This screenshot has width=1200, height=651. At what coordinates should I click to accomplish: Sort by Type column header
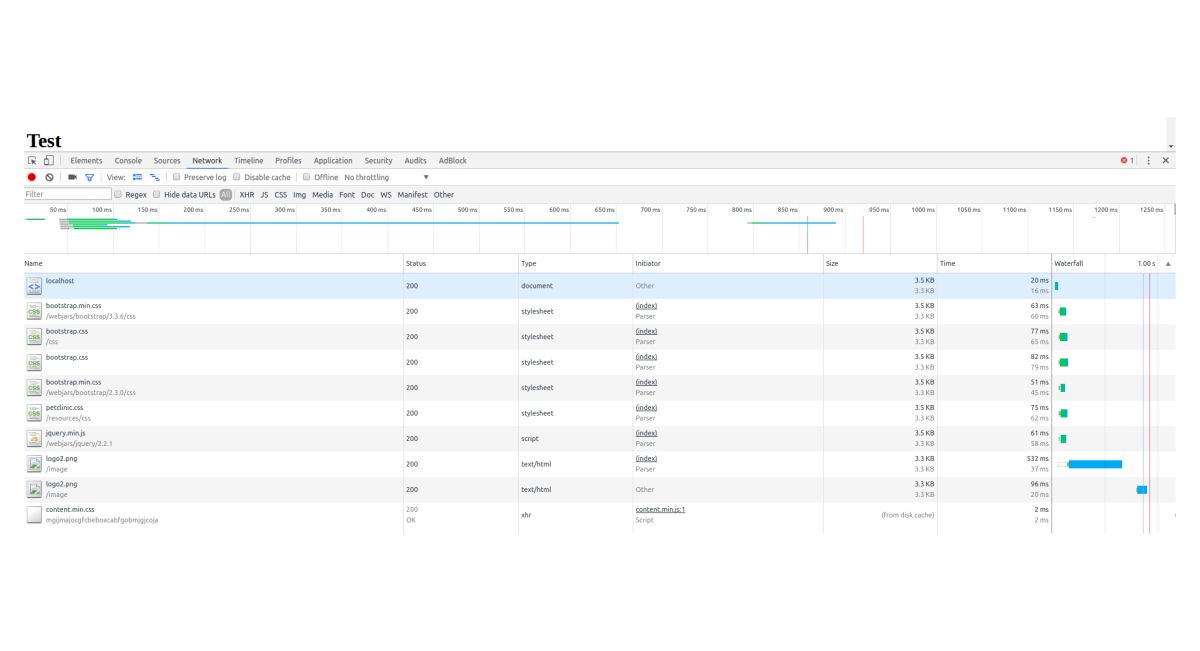pyautogui.click(x=575, y=263)
